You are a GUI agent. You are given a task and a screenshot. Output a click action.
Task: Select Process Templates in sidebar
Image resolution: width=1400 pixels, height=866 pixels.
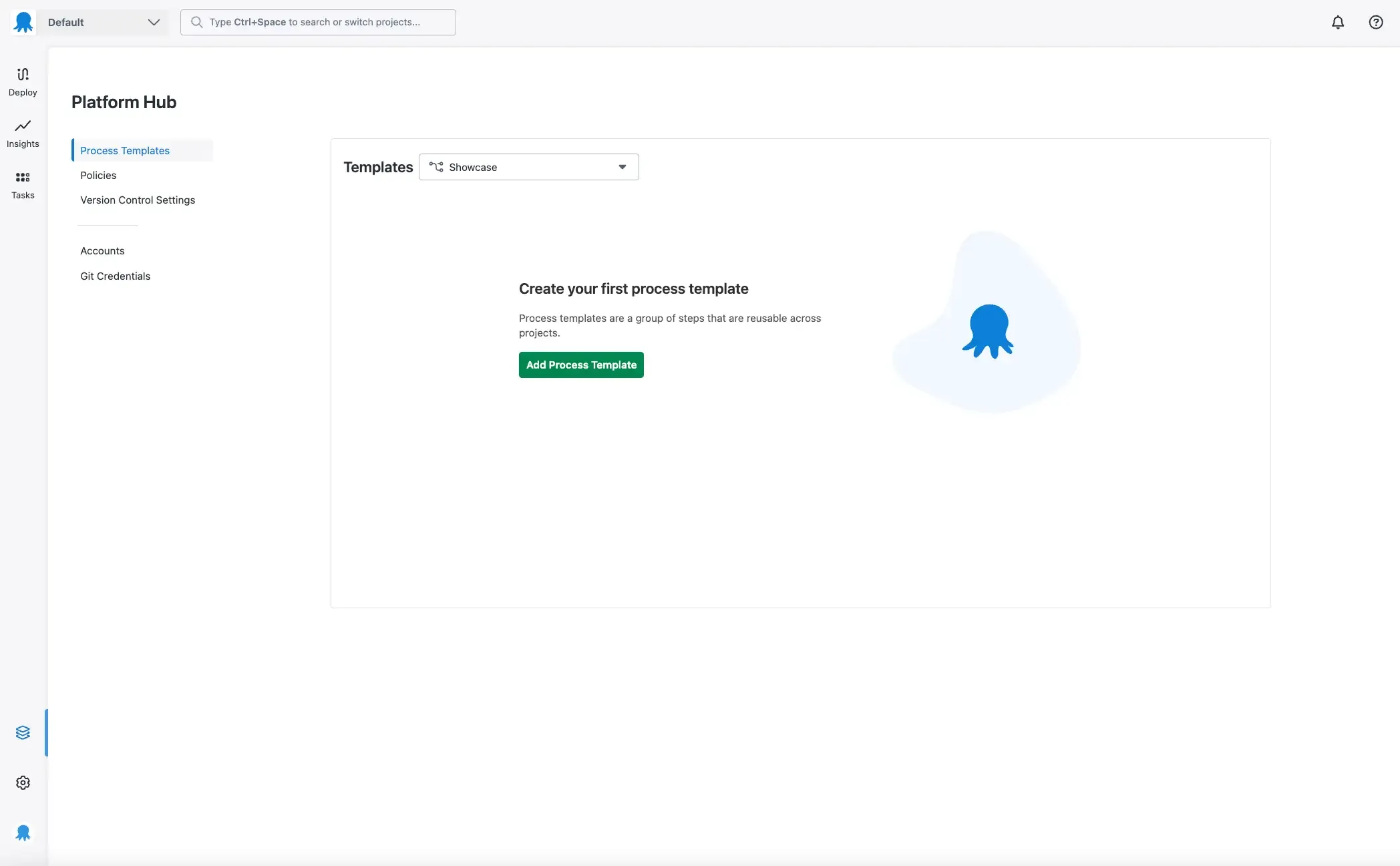(142, 150)
